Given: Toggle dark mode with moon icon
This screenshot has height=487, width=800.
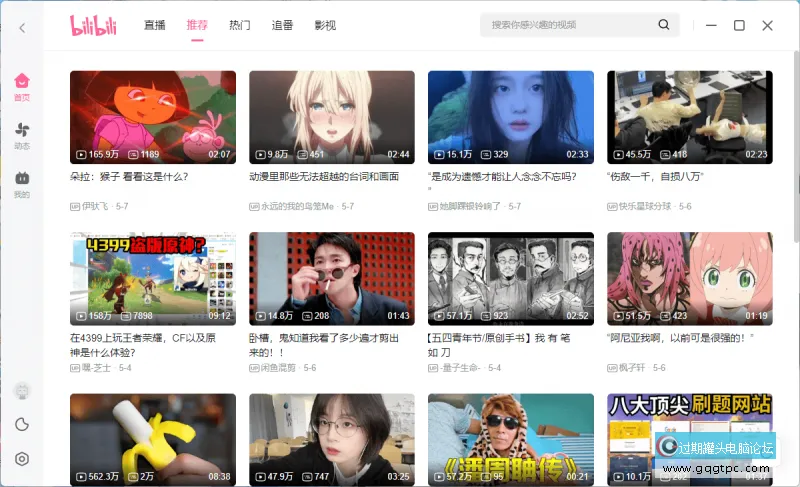Looking at the screenshot, I should click(22, 424).
